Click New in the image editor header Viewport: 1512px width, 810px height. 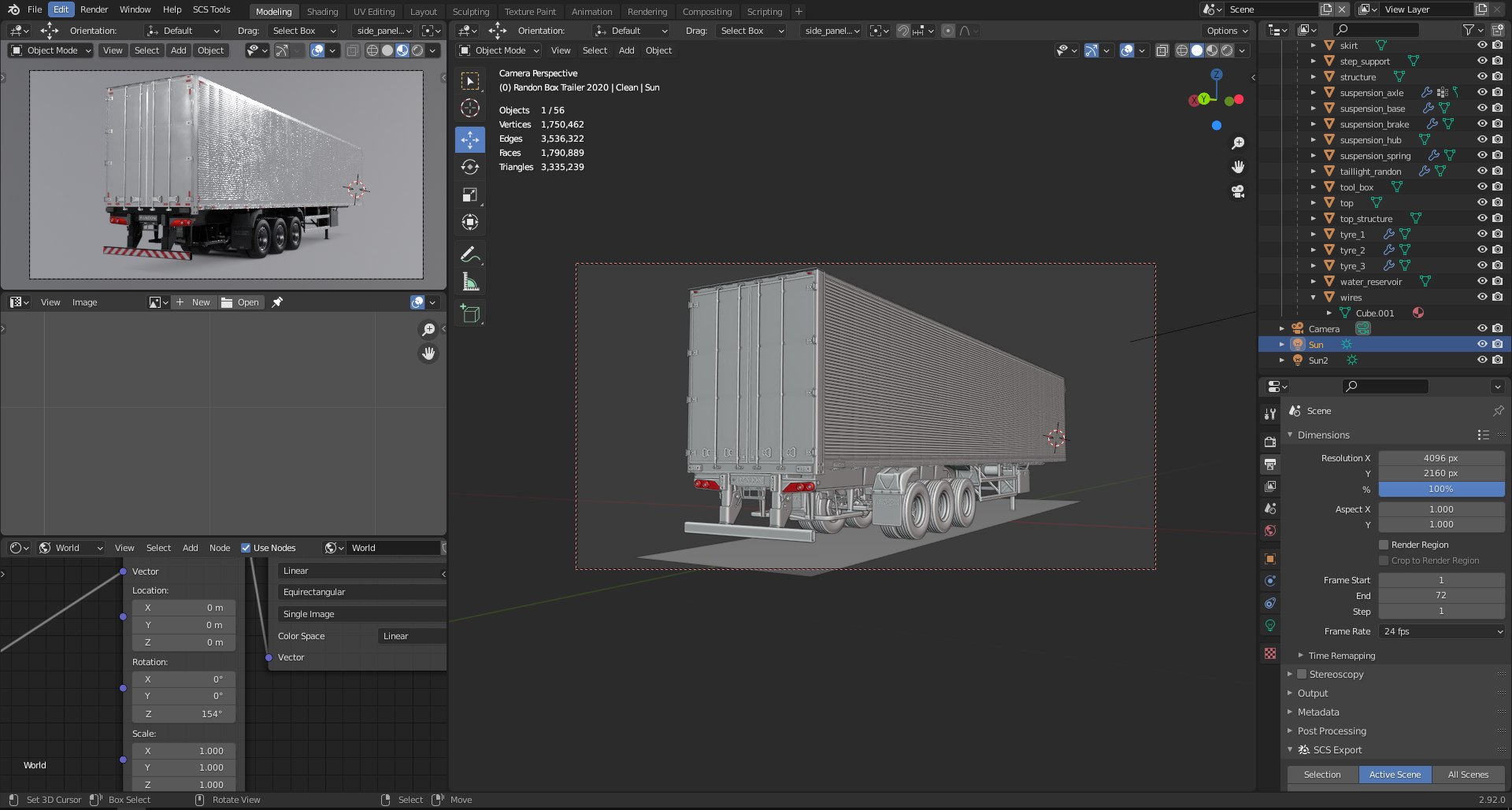(194, 302)
